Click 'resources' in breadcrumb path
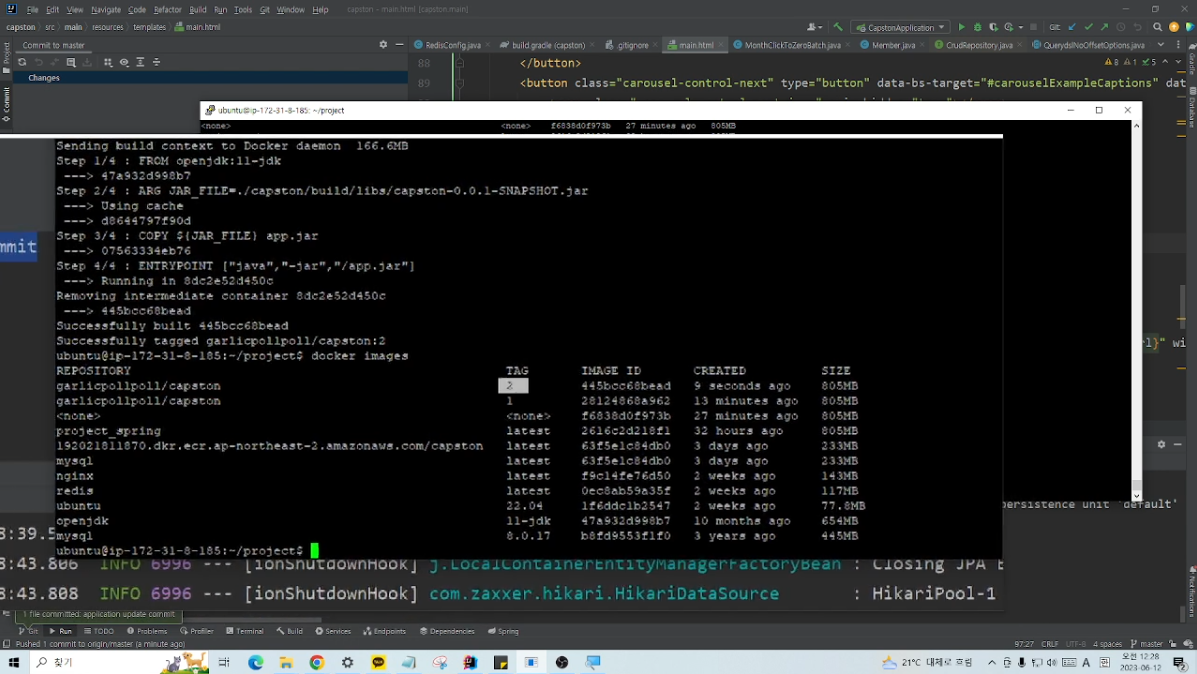The width and height of the screenshot is (1197, 674). [108, 27]
